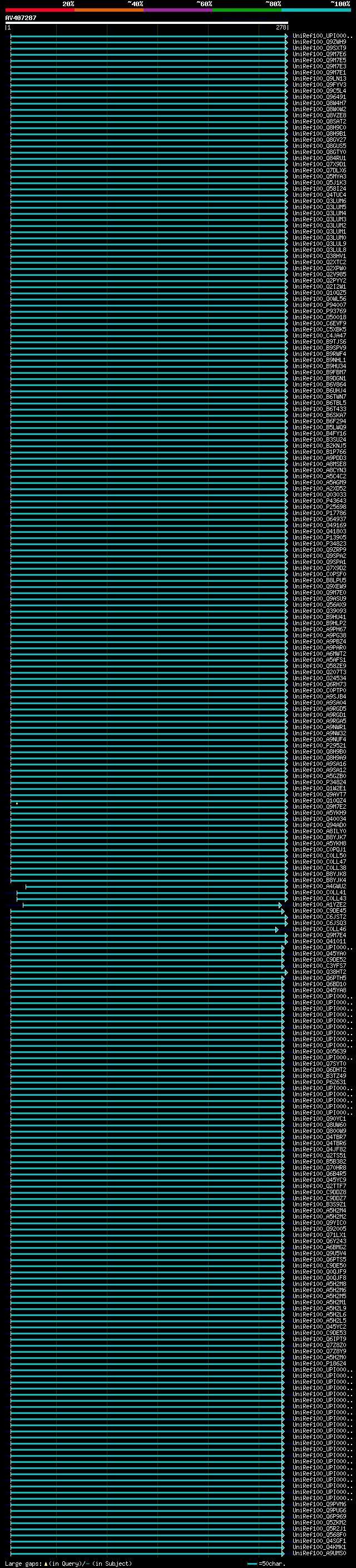Screen dimensions: 356x1568
Task: Click the orange ~40% identity color bar
Action: click(x=109, y=10)
